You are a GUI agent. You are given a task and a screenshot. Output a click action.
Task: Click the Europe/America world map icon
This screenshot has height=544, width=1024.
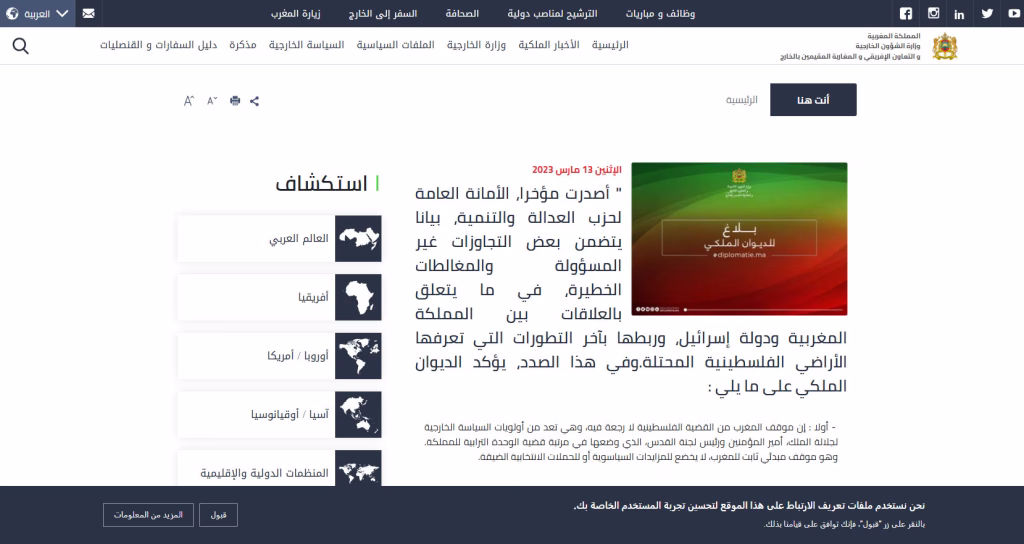(358, 356)
